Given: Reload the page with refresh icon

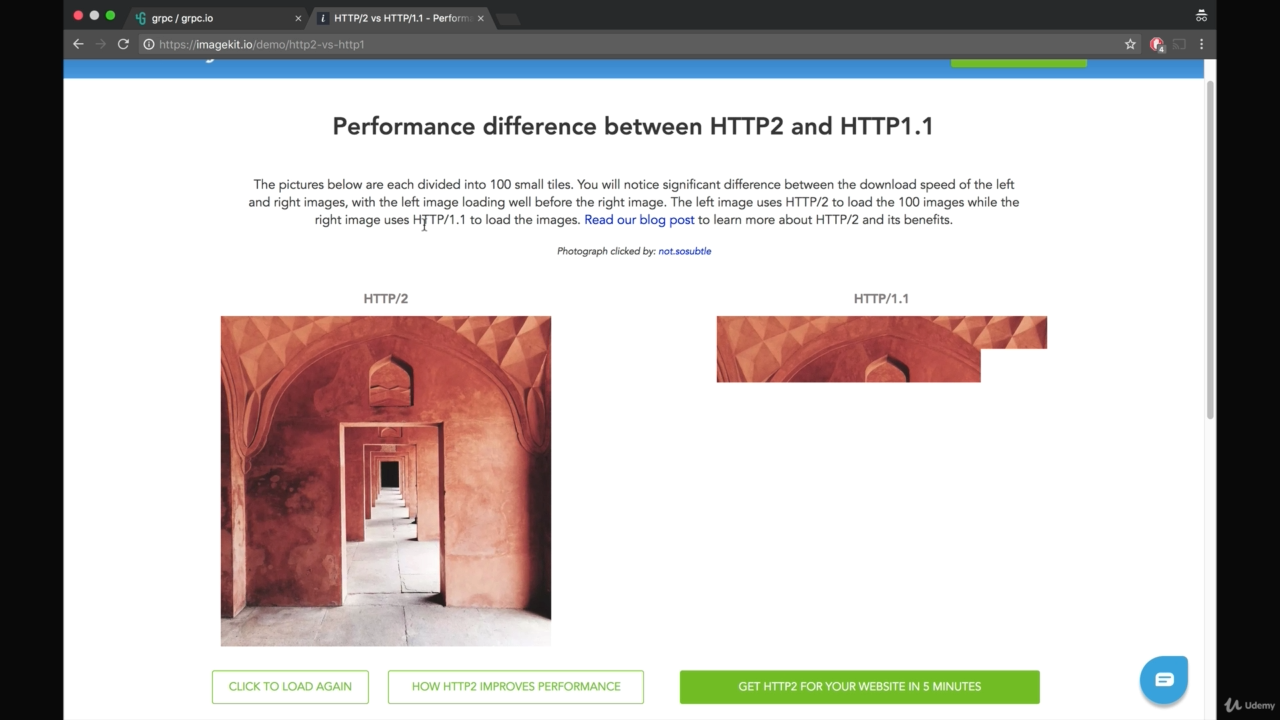Looking at the screenshot, I should 123,44.
